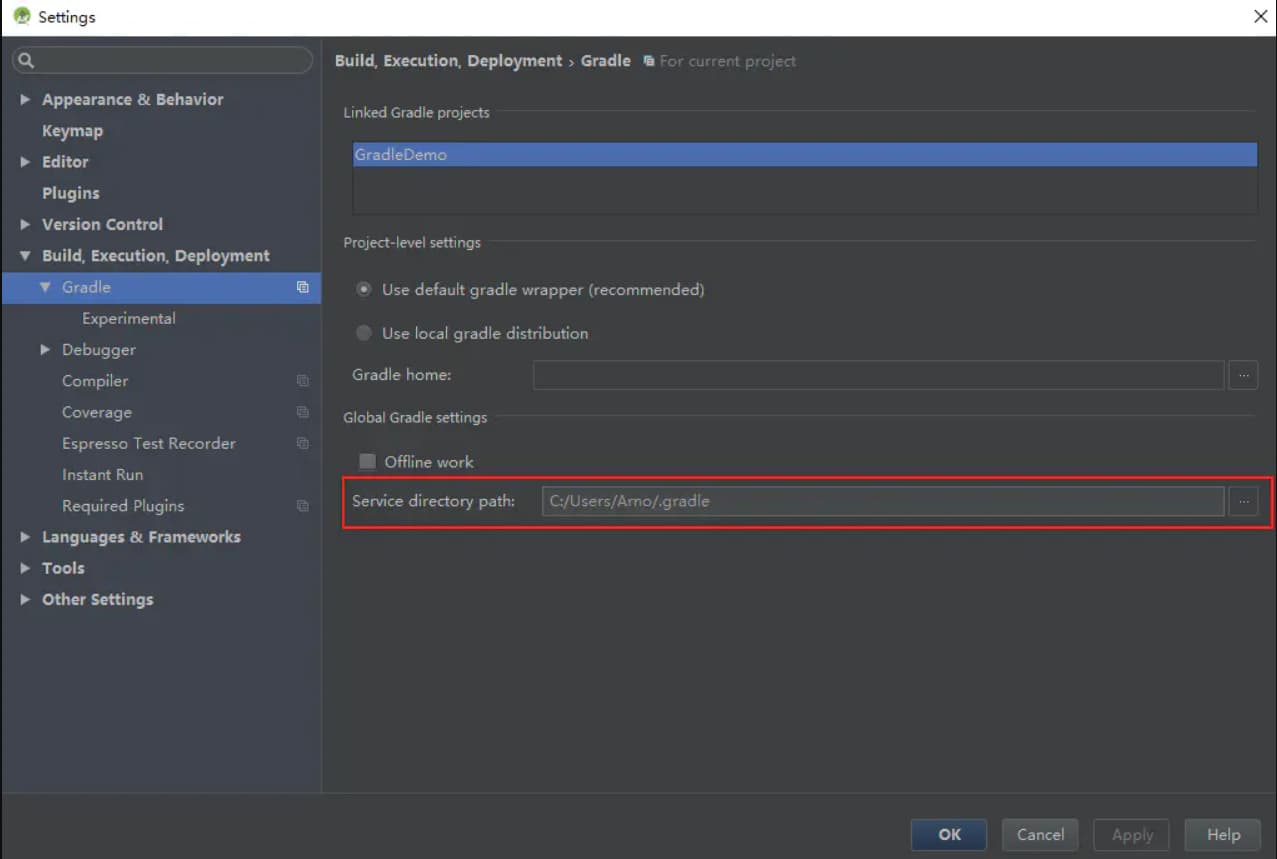
Task: Open the Instant Run settings page
Action: (102, 474)
